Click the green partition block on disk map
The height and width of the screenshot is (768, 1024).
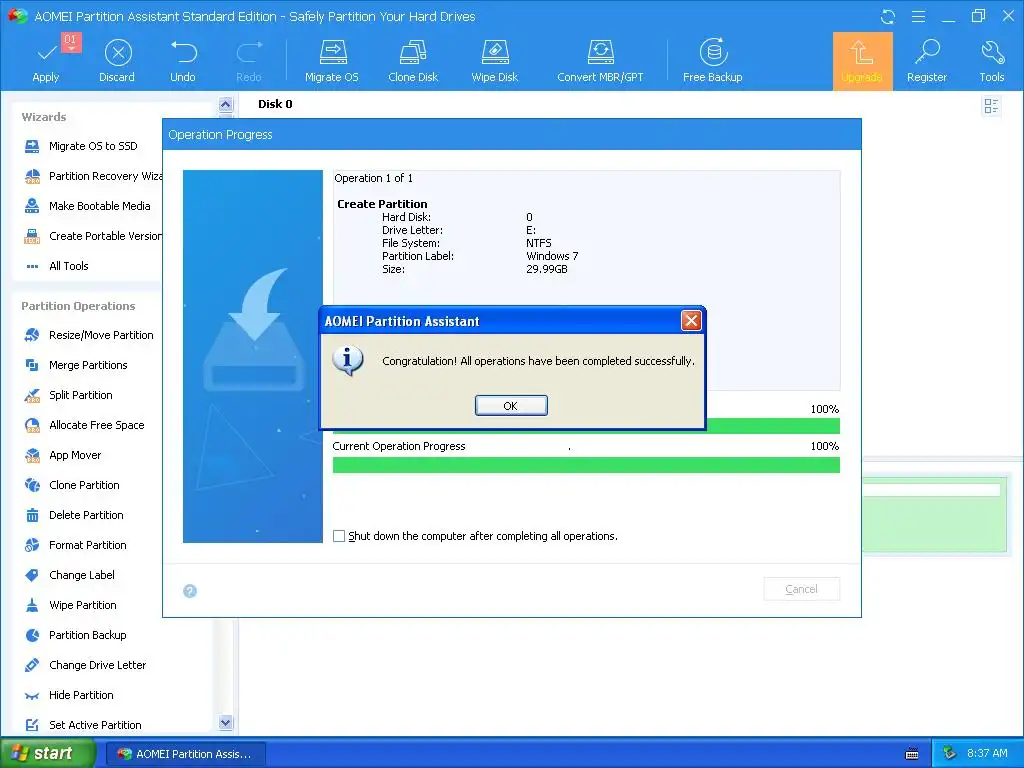(934, 515)
